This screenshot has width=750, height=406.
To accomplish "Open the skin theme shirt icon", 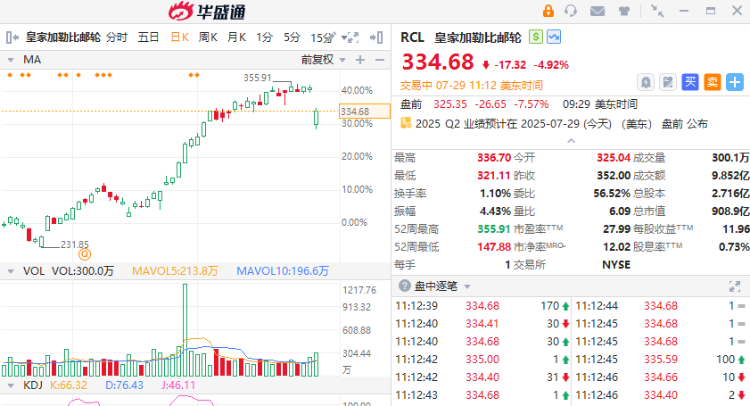I will (624, 11).
